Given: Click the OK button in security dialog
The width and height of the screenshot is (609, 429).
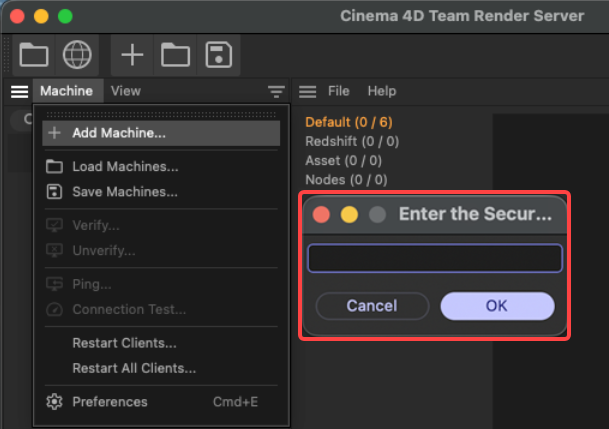Looking at the screenshot, I should 497,306.
